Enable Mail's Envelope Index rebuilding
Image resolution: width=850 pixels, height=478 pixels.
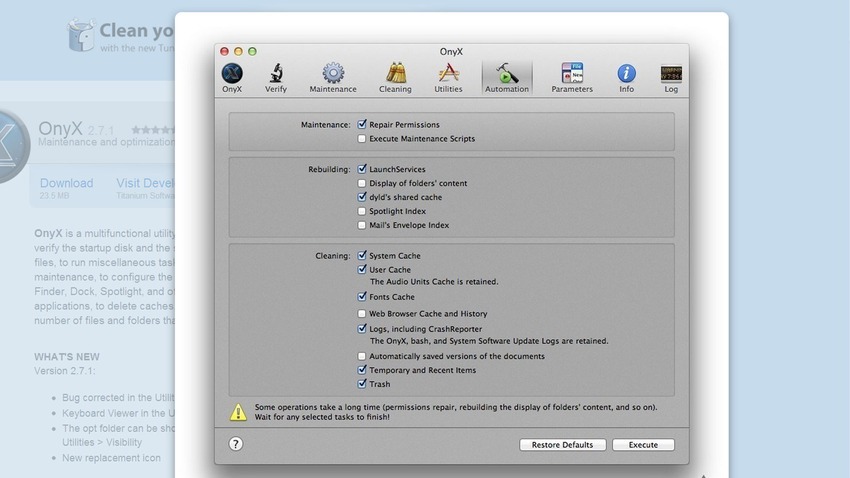[362, 225]
